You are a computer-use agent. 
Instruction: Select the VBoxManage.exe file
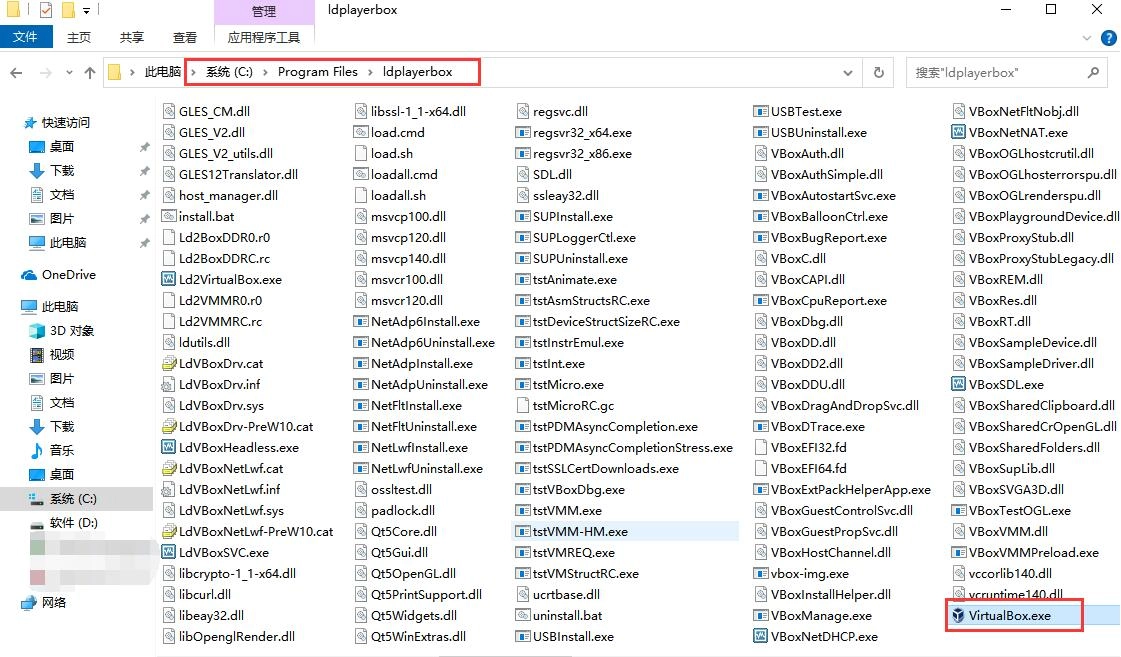(813, 616)
